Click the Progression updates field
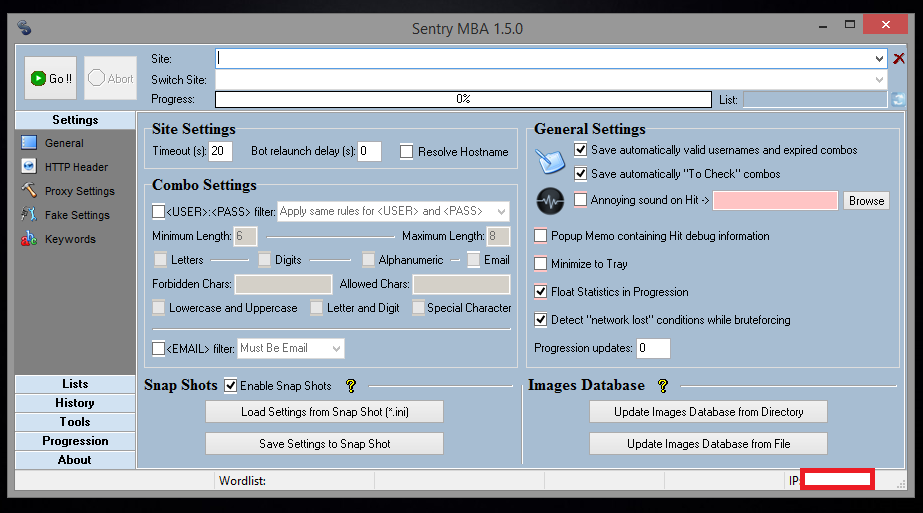Screen dimensions: 923x513 [x=653, y=348]
